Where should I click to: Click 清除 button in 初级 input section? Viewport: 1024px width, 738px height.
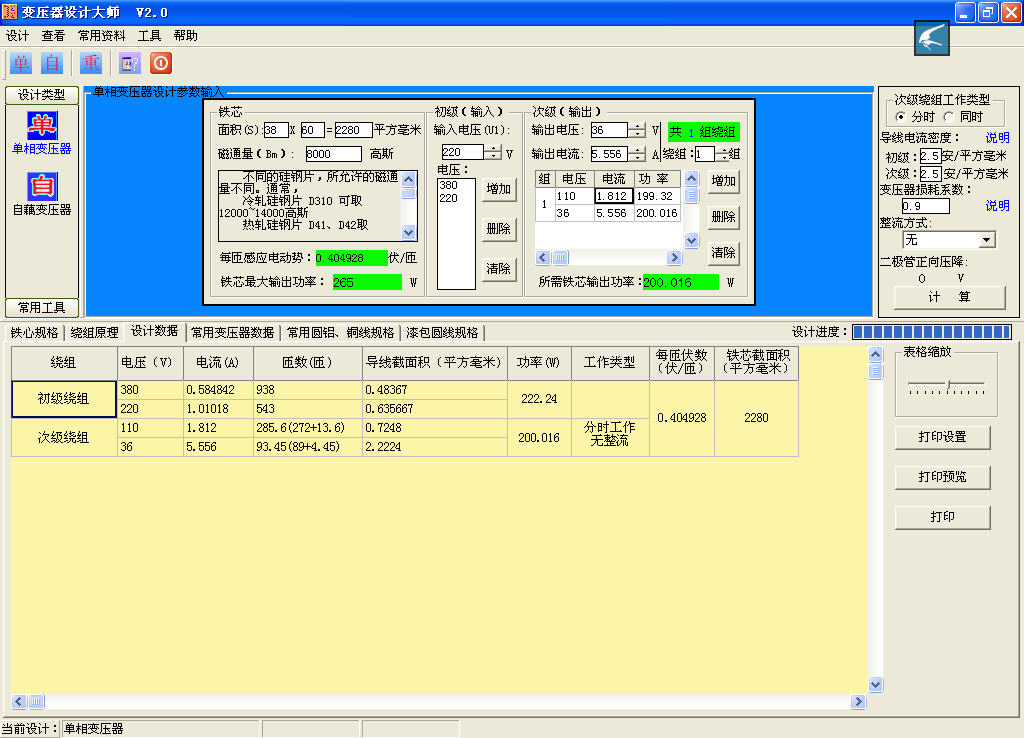tap(499, 268)
